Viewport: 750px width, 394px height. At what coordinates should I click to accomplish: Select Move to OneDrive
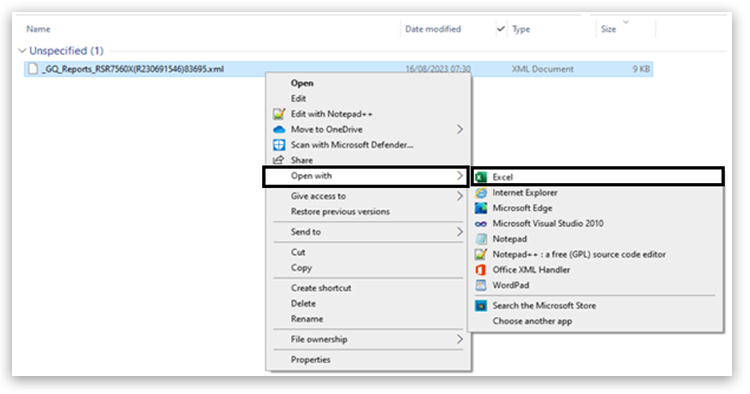[327, 130]
